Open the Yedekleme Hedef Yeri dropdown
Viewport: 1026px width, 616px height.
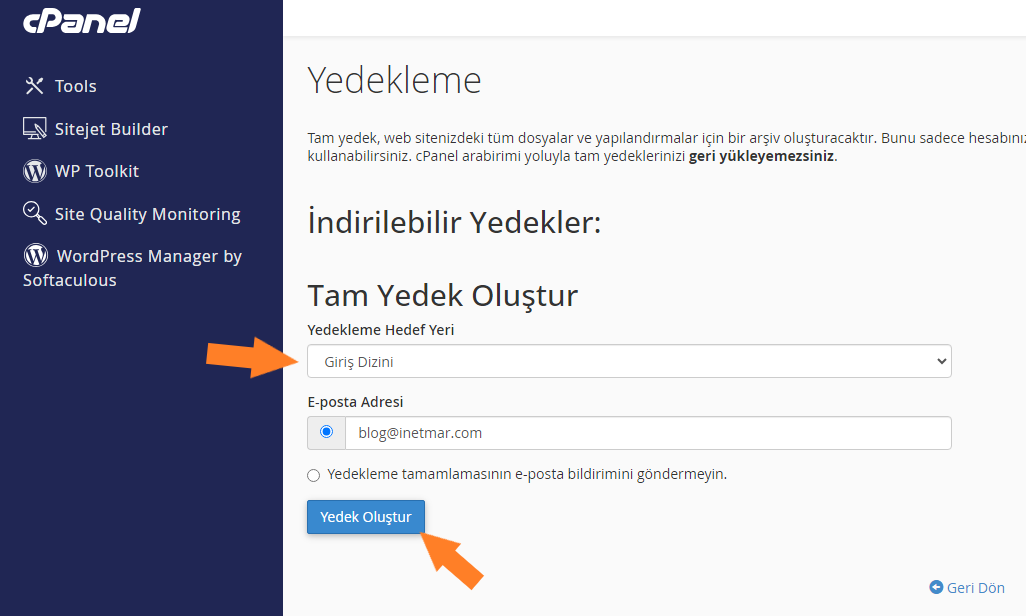click(x=628, y=361)
